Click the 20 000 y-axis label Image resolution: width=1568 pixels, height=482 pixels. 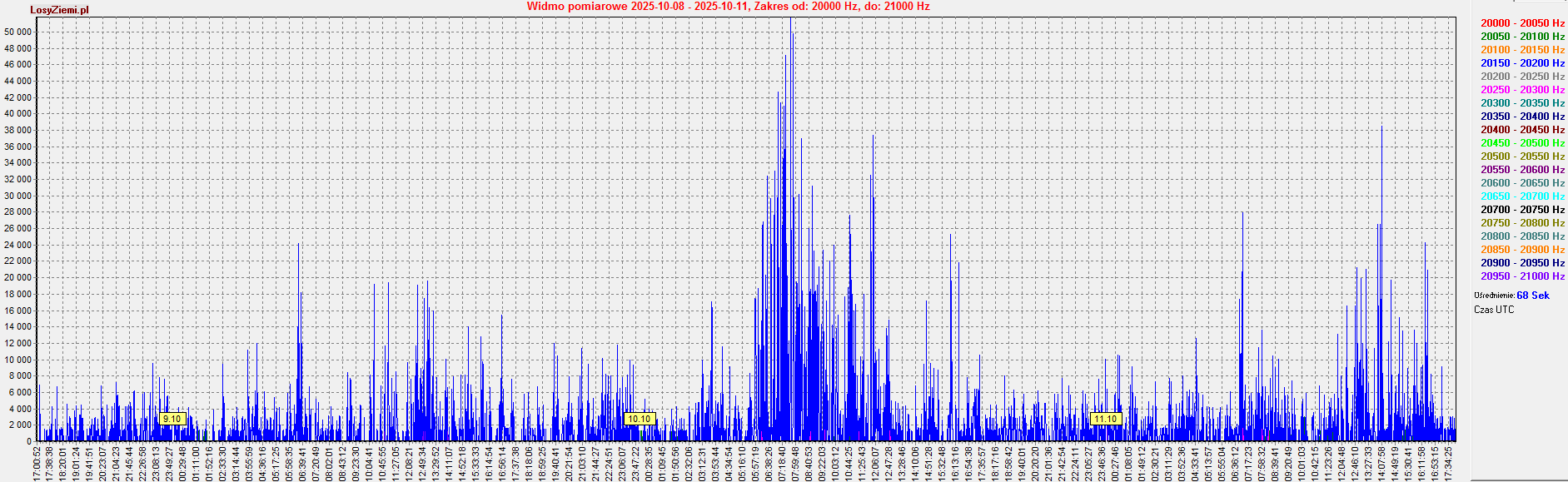pyautogui.click(x=18, y=278)
